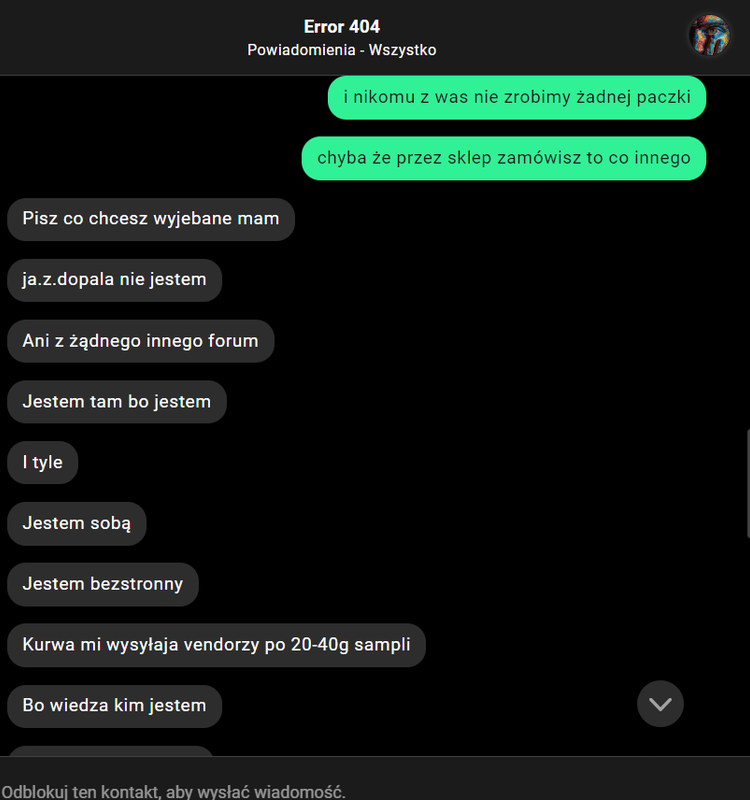Click the message 'Jestem tam bo jestem'
Screen dimensions: 750x800
117,402
